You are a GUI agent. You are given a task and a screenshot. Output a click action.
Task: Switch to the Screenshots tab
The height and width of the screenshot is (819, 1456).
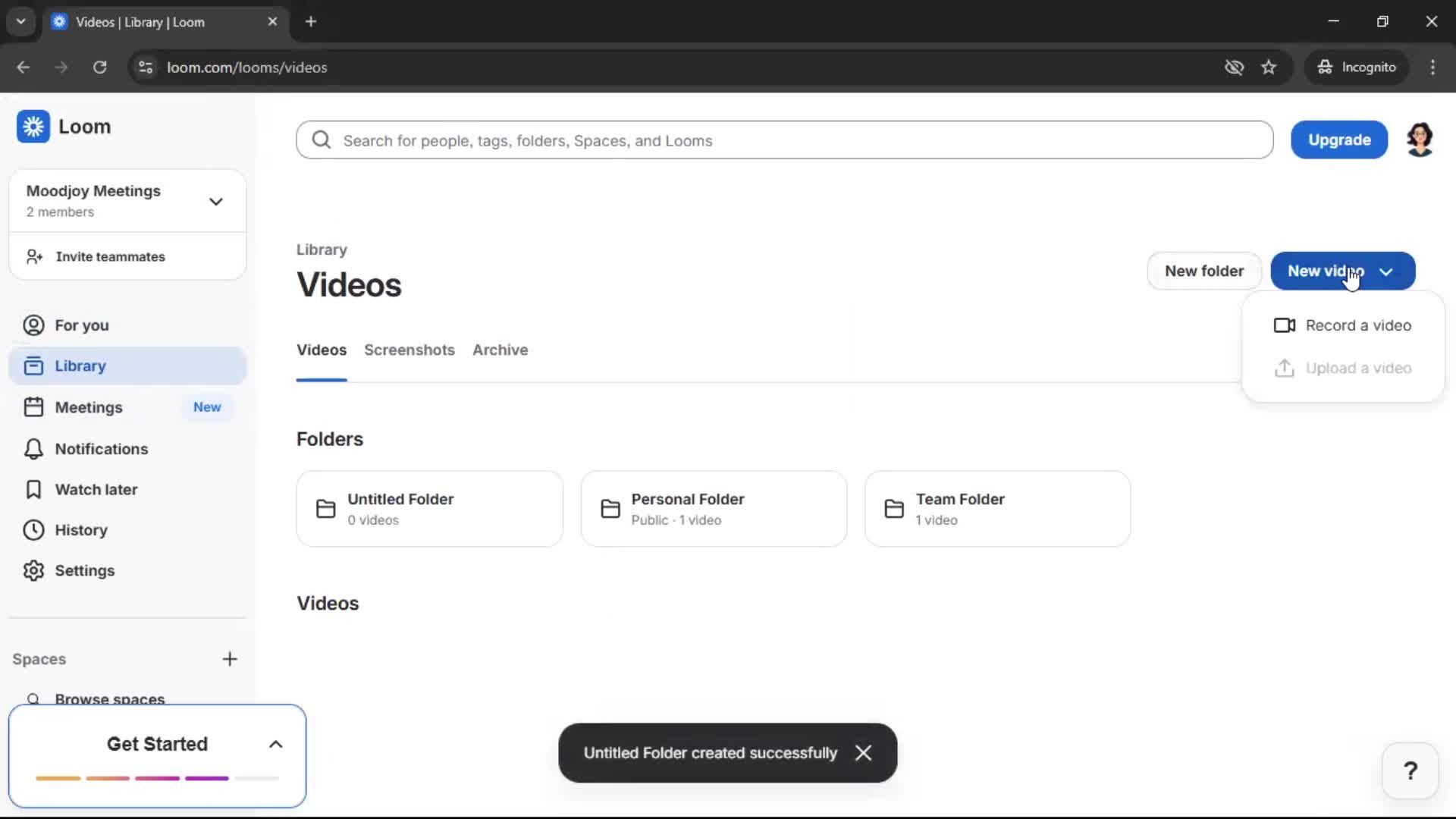coord(409,350)
